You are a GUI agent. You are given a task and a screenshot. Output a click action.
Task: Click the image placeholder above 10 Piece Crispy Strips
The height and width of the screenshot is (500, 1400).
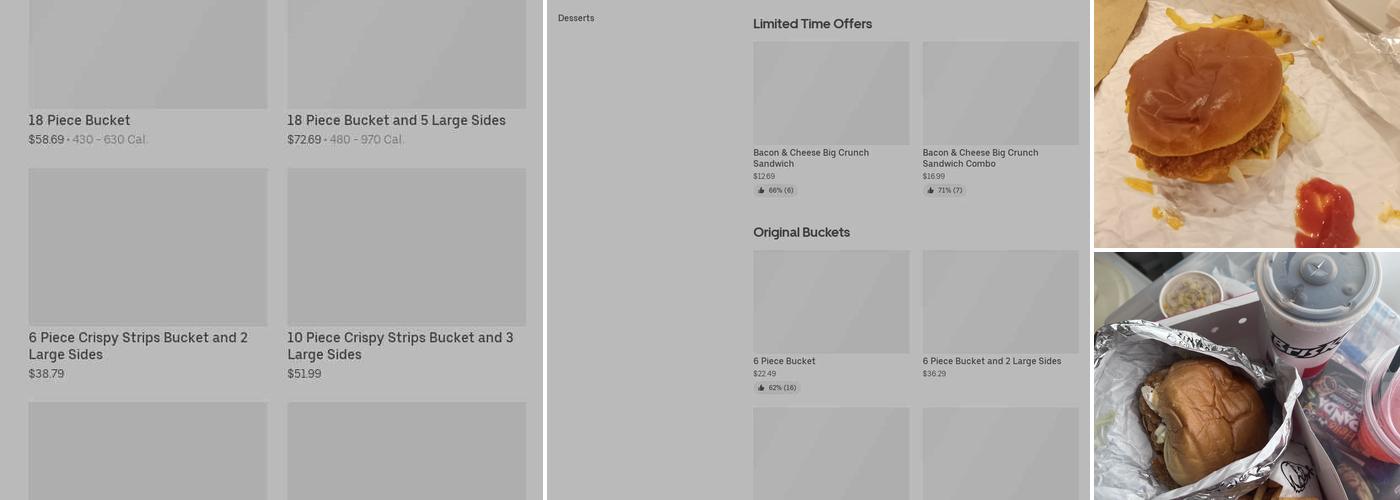[406, 246]
